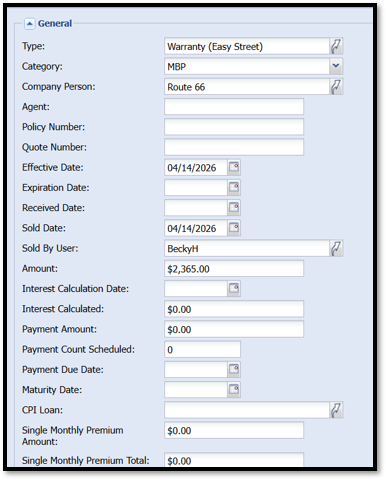The height and width of the screenshot is (480, 386).
Task: Click the 'Sold By User:' label
Action: coord(50,248)
